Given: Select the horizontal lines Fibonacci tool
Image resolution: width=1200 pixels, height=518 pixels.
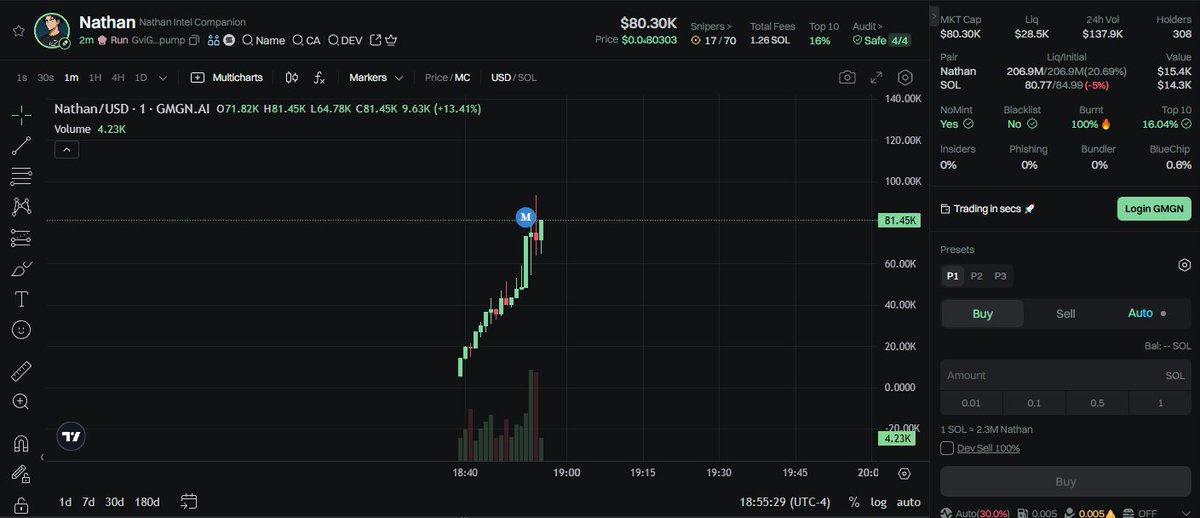Looking at the screenshot, I should tap(21, 177).
